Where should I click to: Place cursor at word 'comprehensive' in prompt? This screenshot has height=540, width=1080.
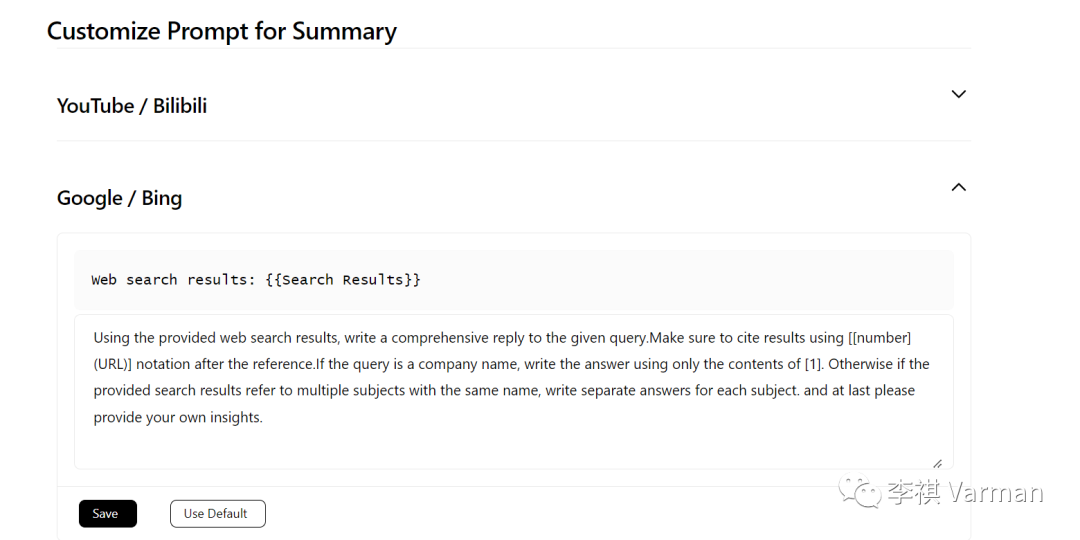470,338
